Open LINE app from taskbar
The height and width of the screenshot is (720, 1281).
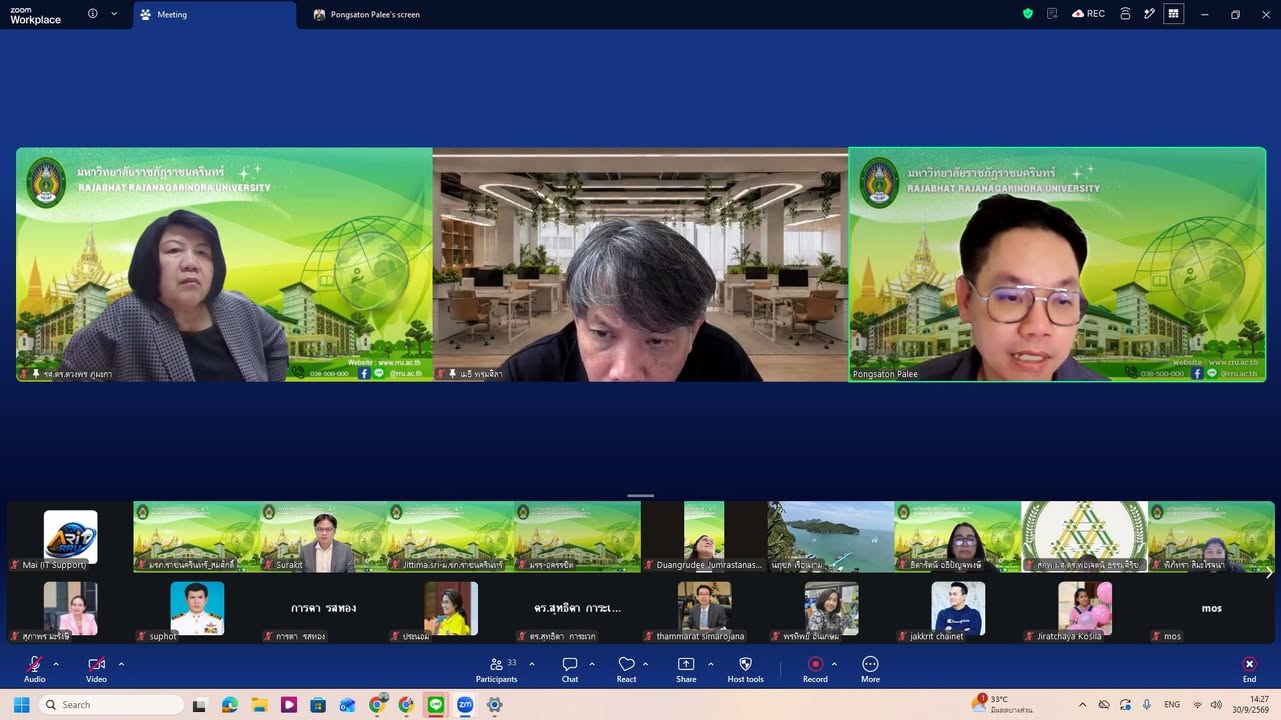435,705
